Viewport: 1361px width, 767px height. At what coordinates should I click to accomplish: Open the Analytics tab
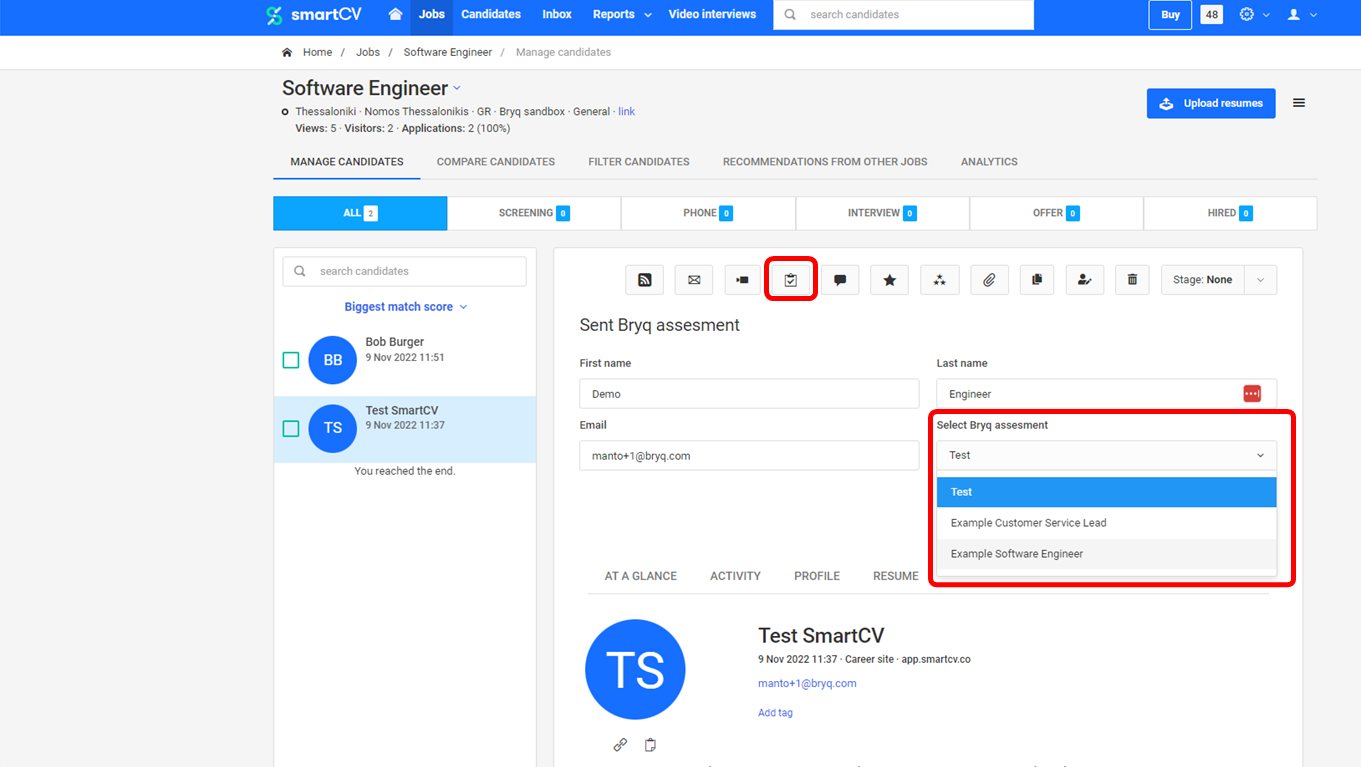[989, 162]
